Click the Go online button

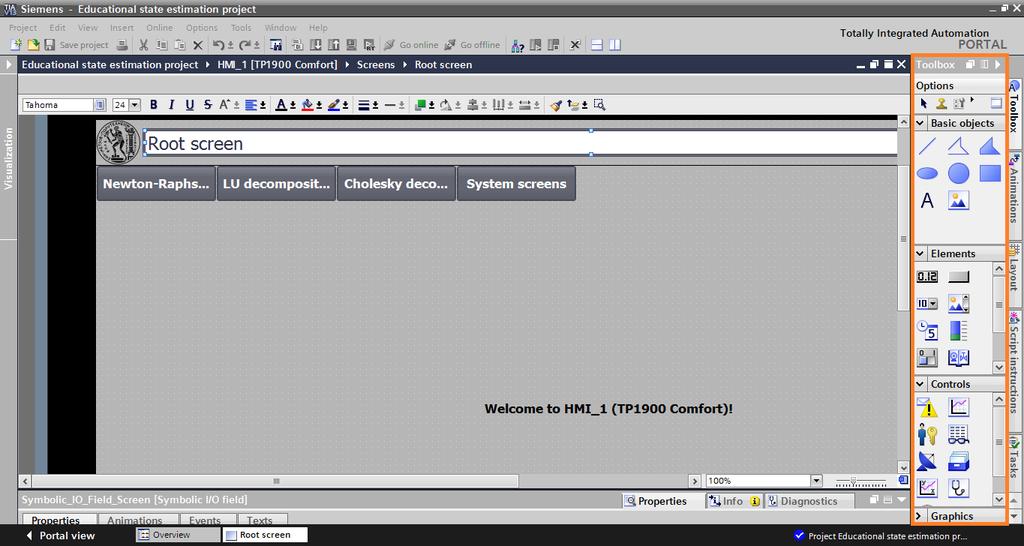coord(411,45)
